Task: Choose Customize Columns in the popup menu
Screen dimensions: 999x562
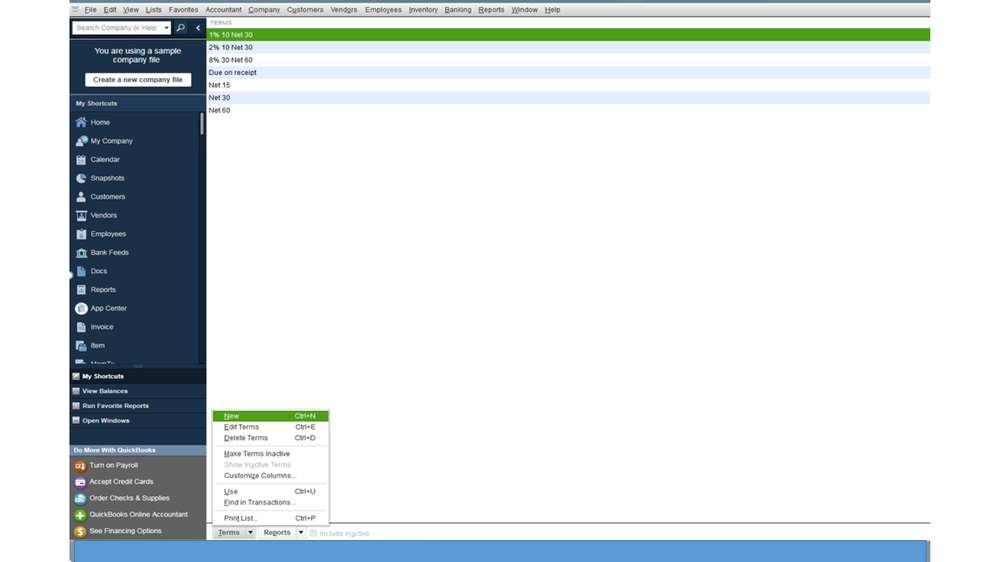Action: tap(271, 476)
